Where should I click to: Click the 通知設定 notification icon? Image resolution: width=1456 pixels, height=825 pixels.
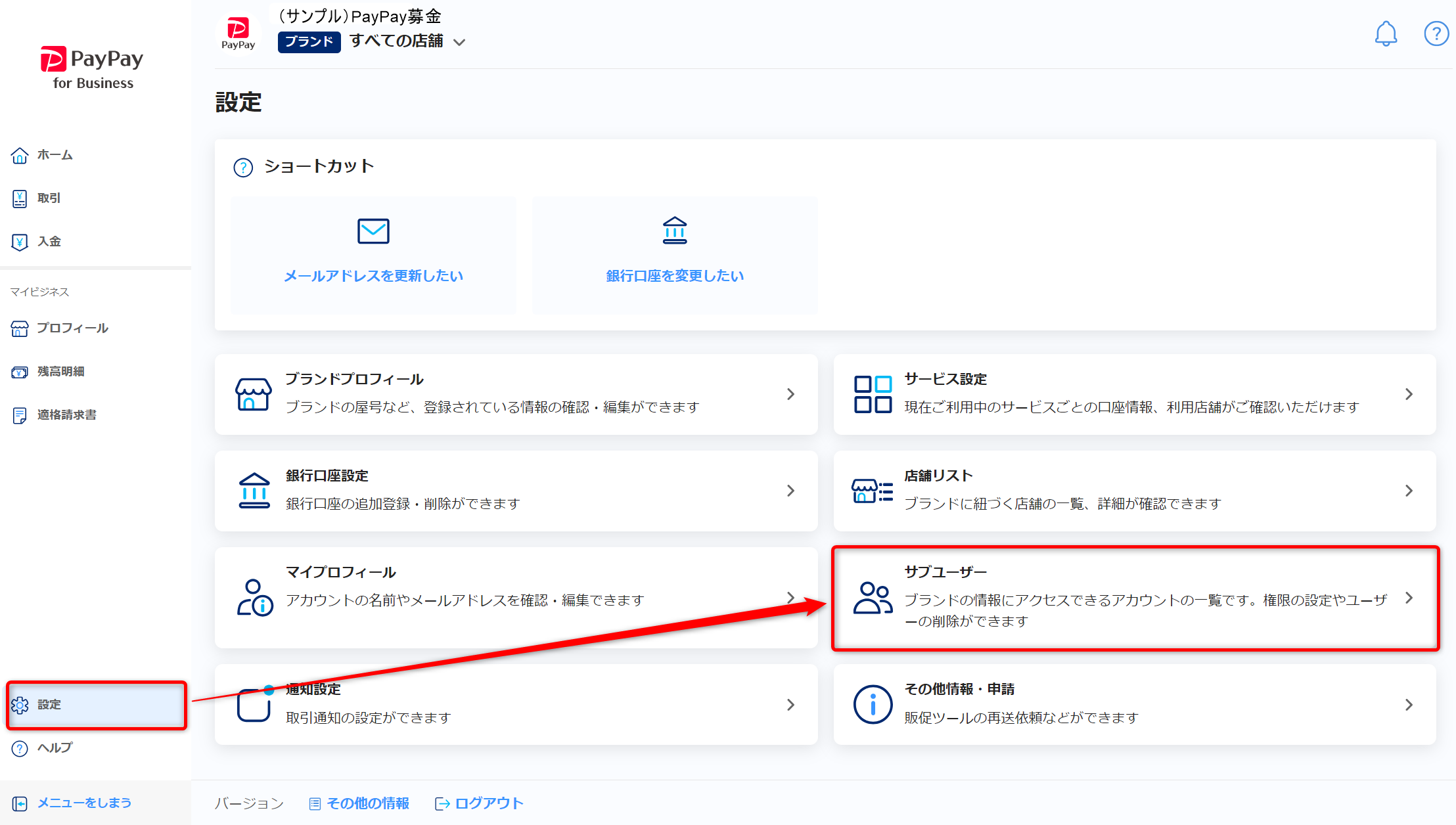tap(254, 704)
